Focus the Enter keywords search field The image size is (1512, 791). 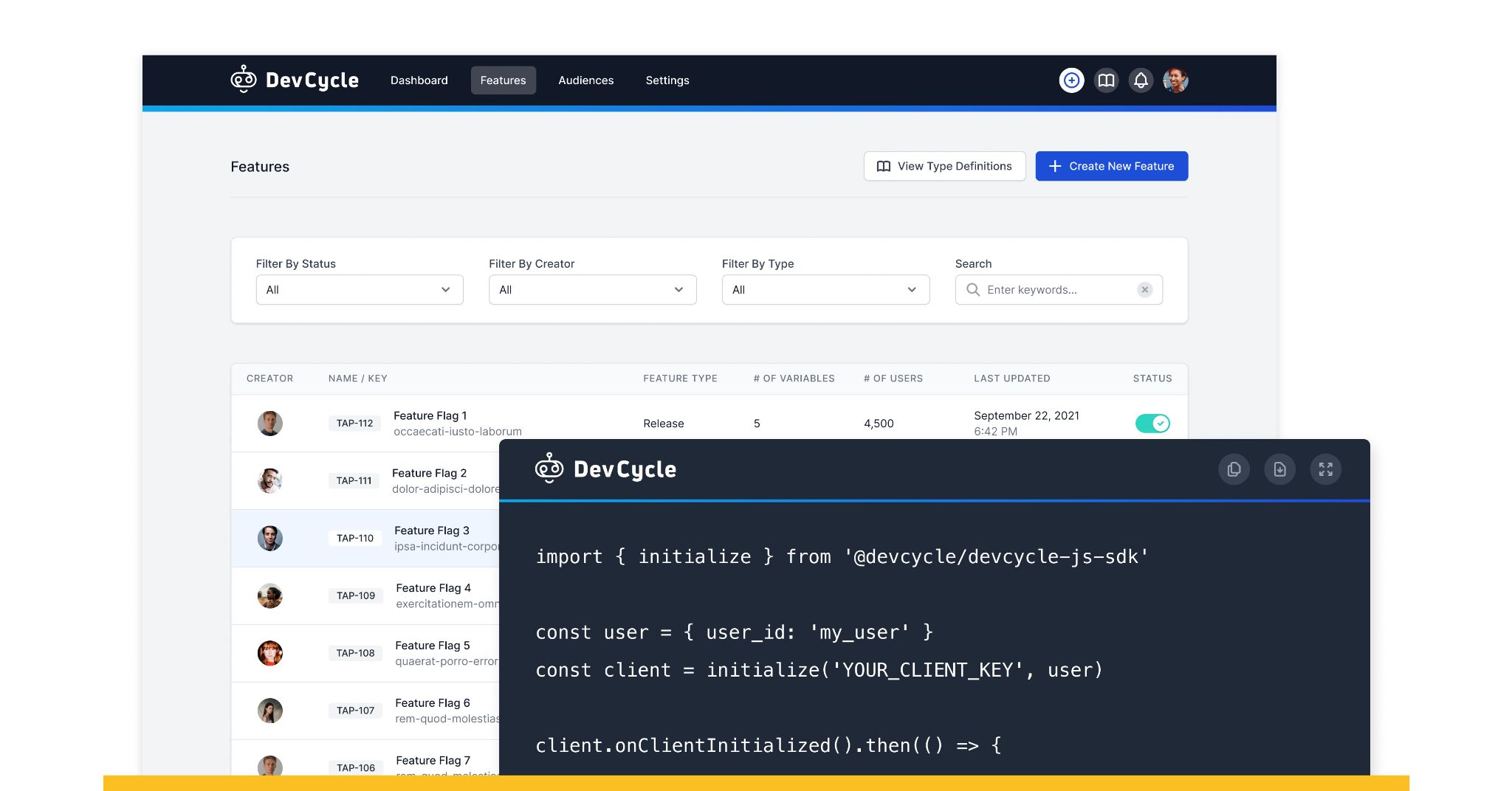click(1056, 290)
